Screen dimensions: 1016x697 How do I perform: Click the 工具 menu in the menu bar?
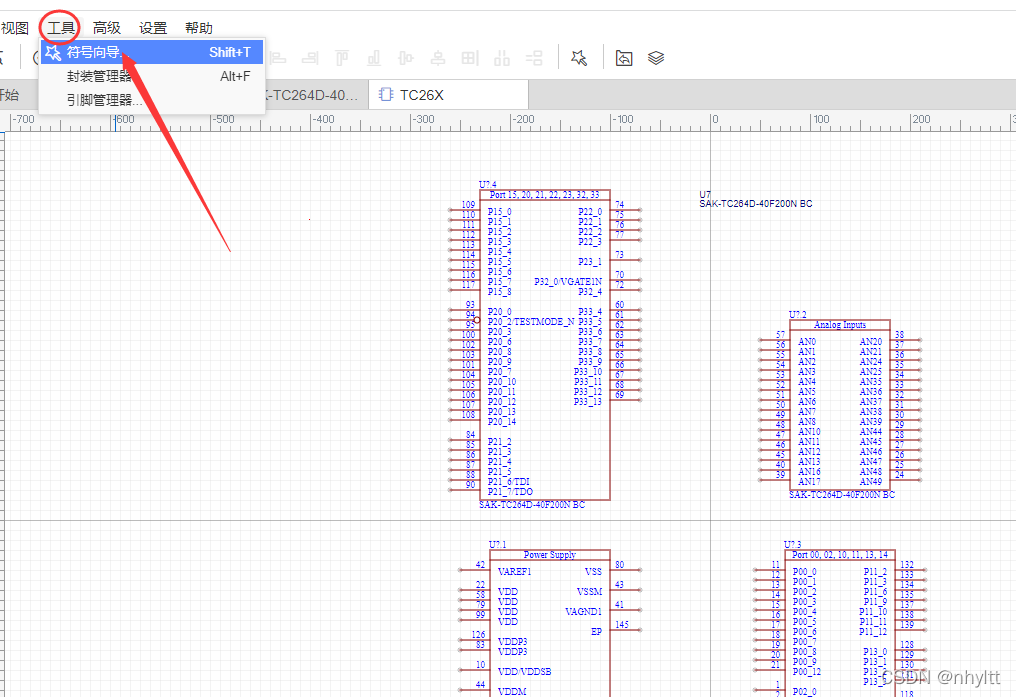point(61,28)
